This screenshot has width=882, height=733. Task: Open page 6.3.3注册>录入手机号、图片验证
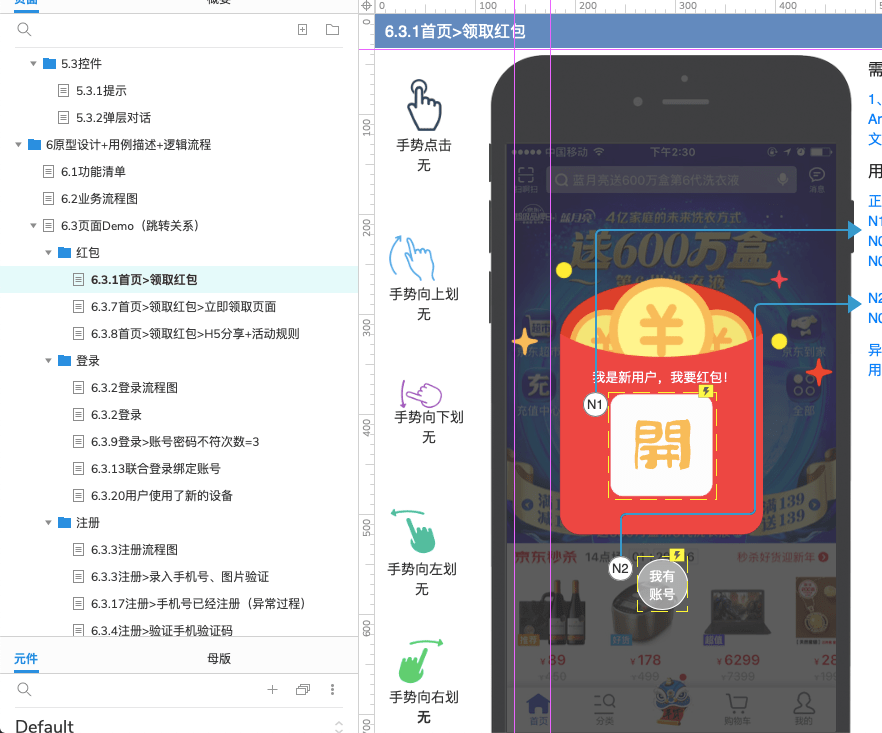(x=179, y=577)
